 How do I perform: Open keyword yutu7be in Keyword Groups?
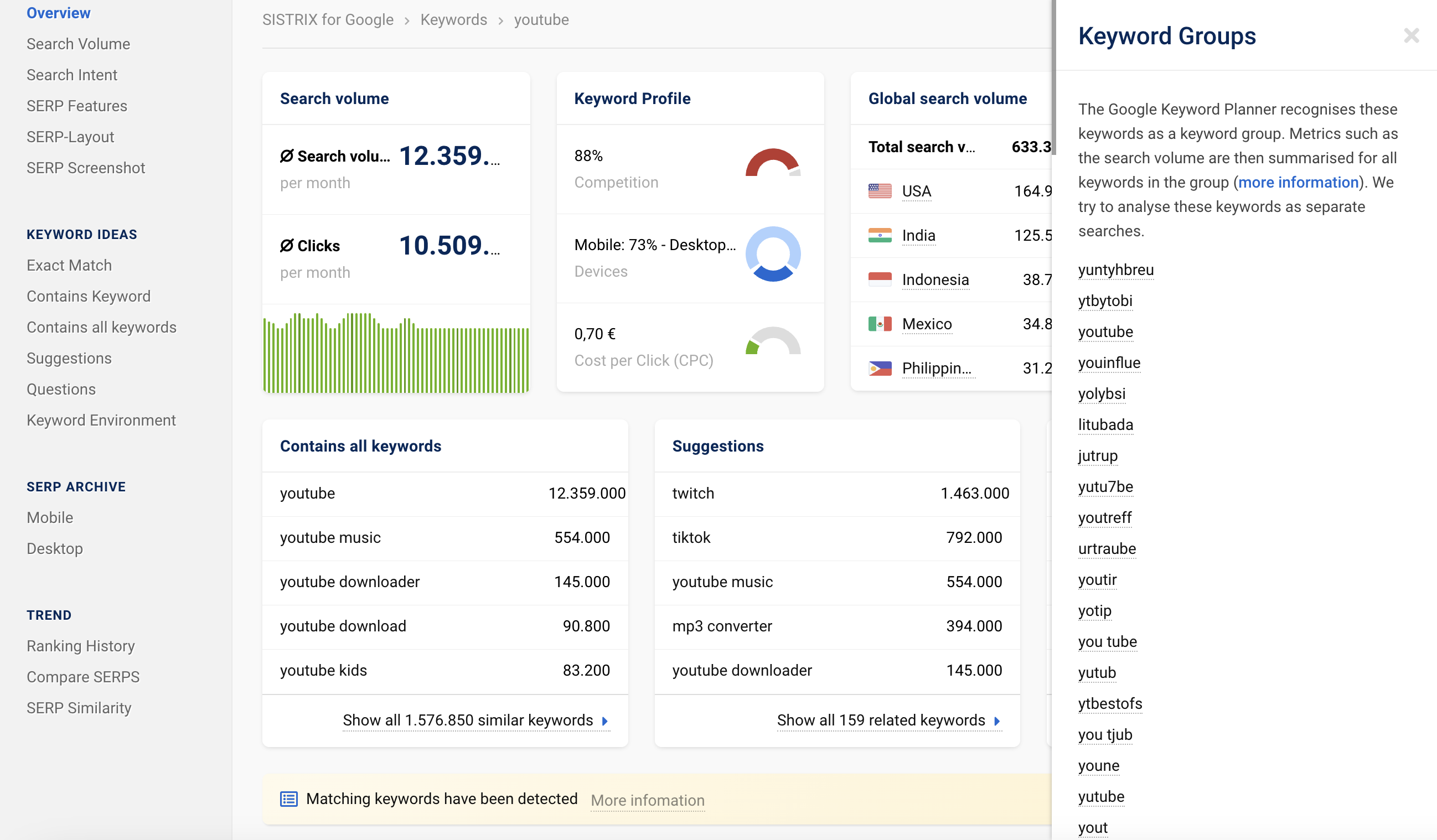coord(1105,486)
